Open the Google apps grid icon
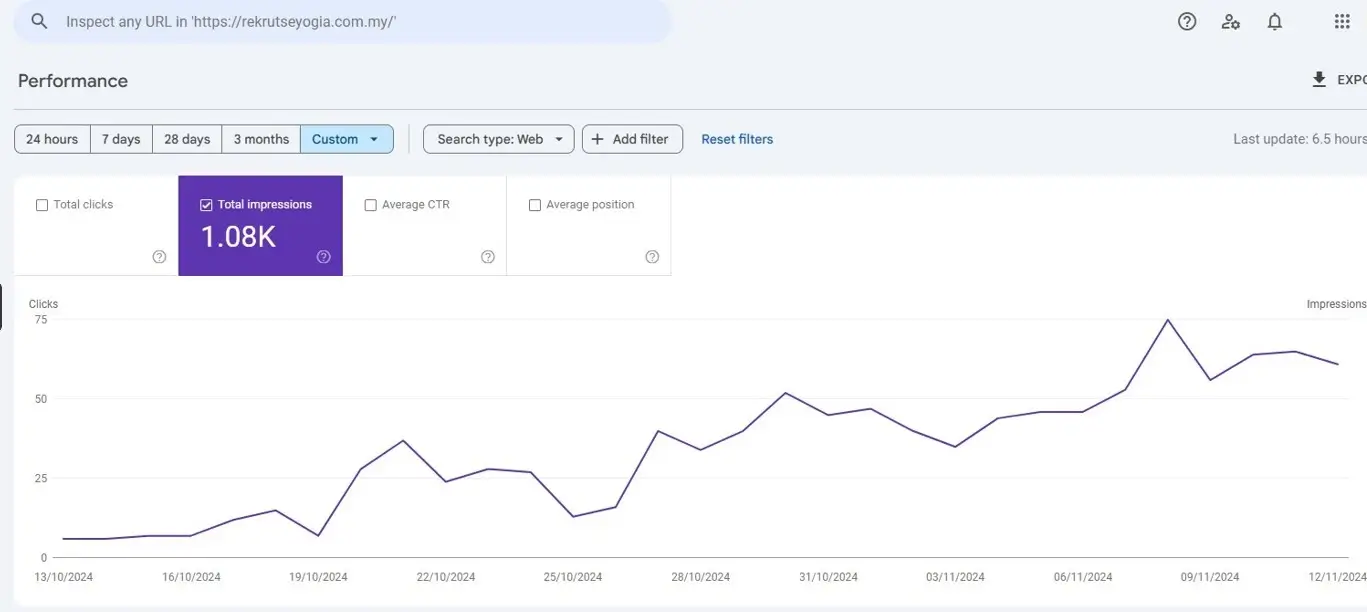This screenshot has width=1367, height=612. pyautogui.click(x=1341, y=20)
